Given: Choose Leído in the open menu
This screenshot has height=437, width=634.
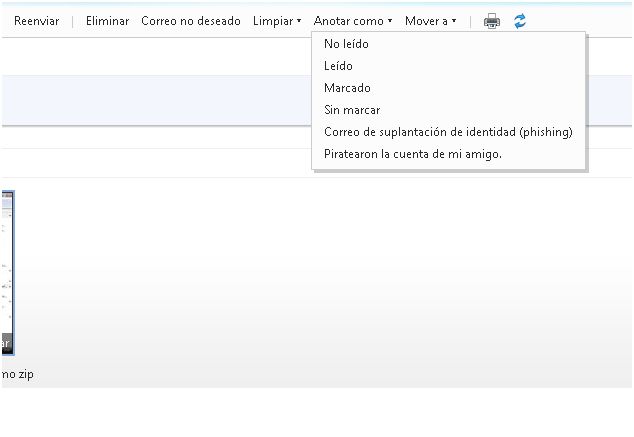Looking at the screenshot, I should pos(338,66).
